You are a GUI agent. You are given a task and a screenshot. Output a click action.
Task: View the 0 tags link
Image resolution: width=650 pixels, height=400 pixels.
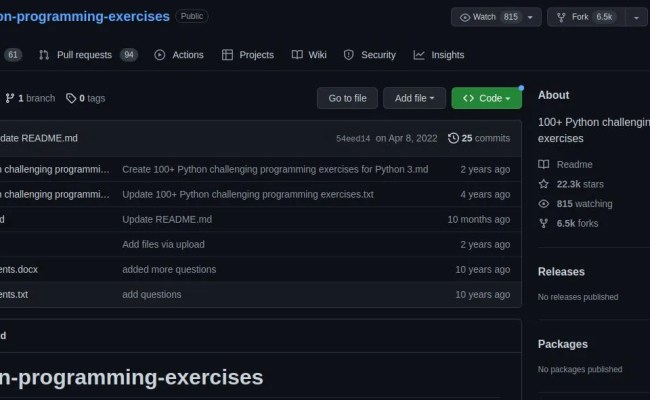point(85,98)
